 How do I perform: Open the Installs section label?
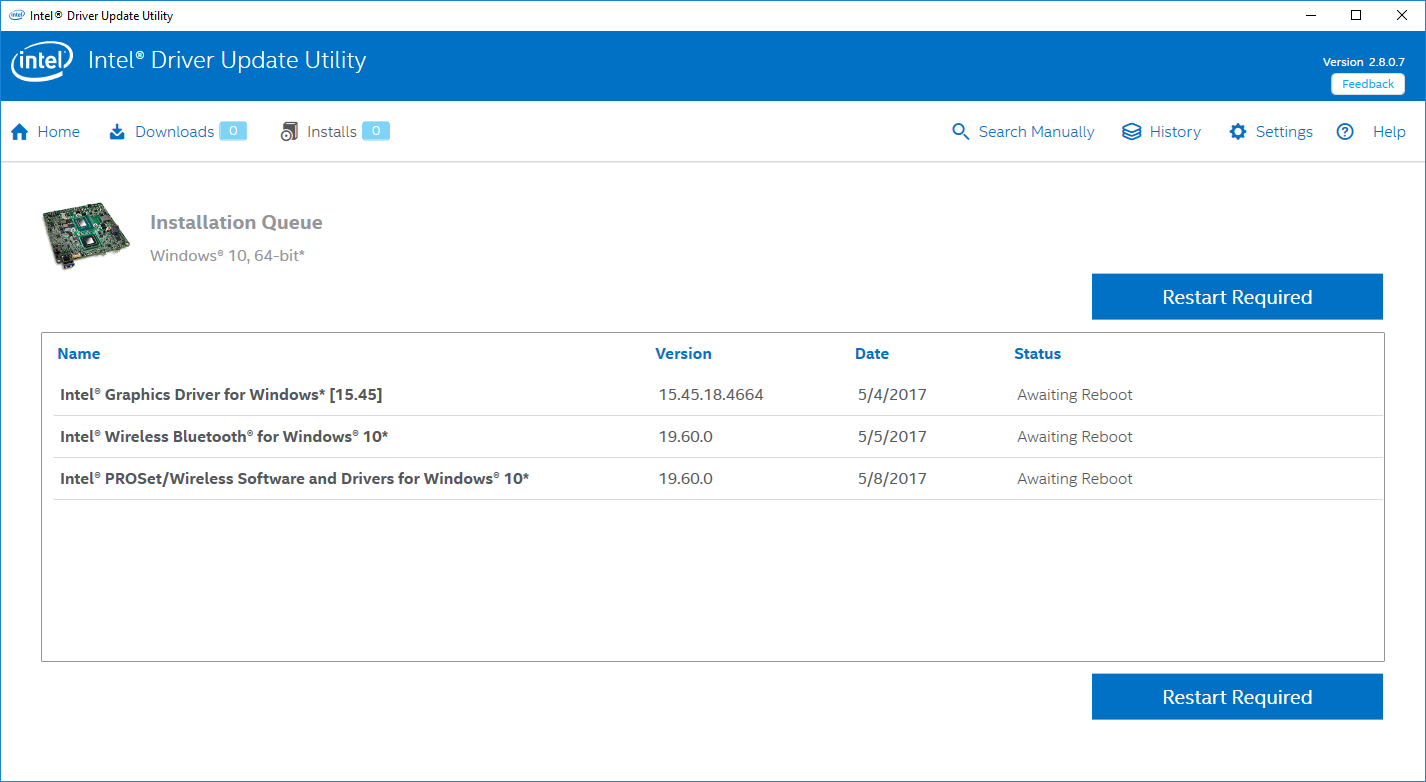(x=332, y=132)
